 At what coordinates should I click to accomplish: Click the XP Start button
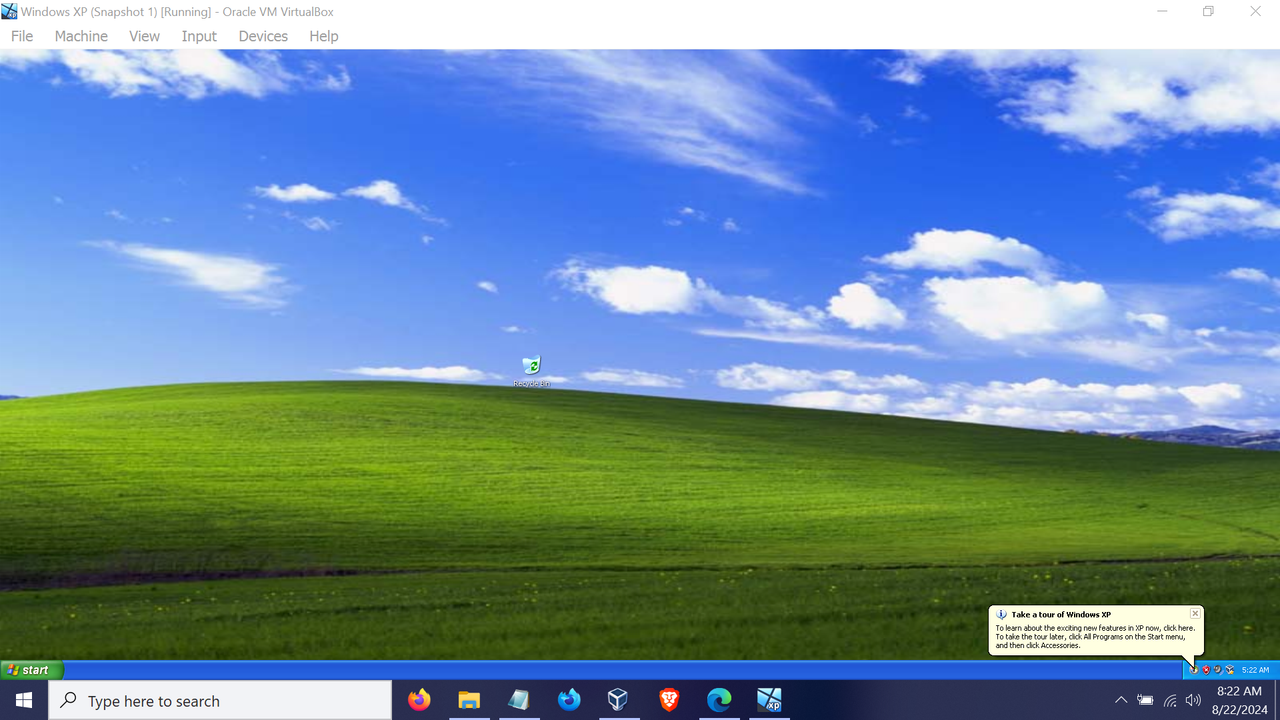[30, 669]
